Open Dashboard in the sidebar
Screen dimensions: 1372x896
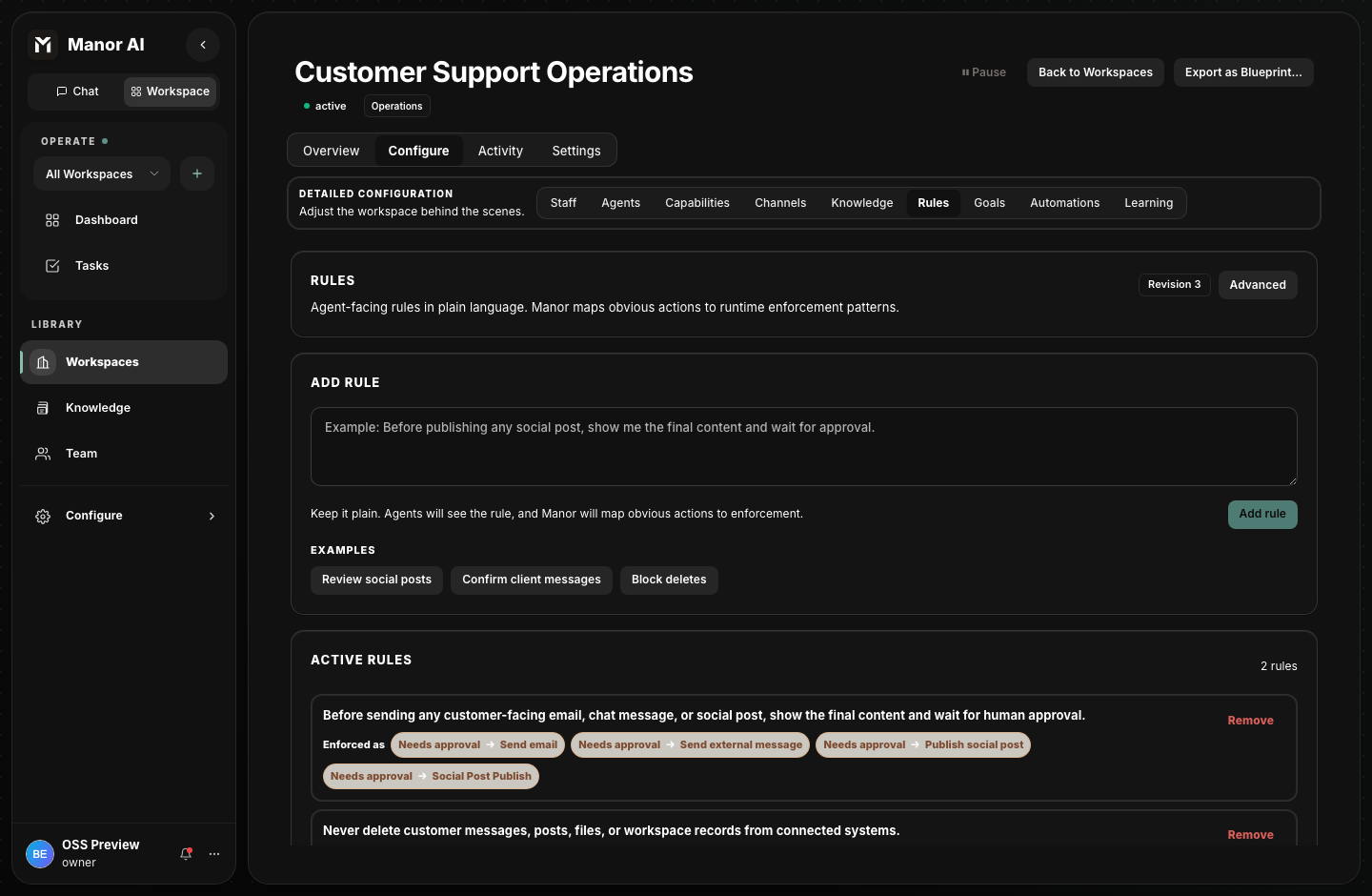[x=123, y=220]
